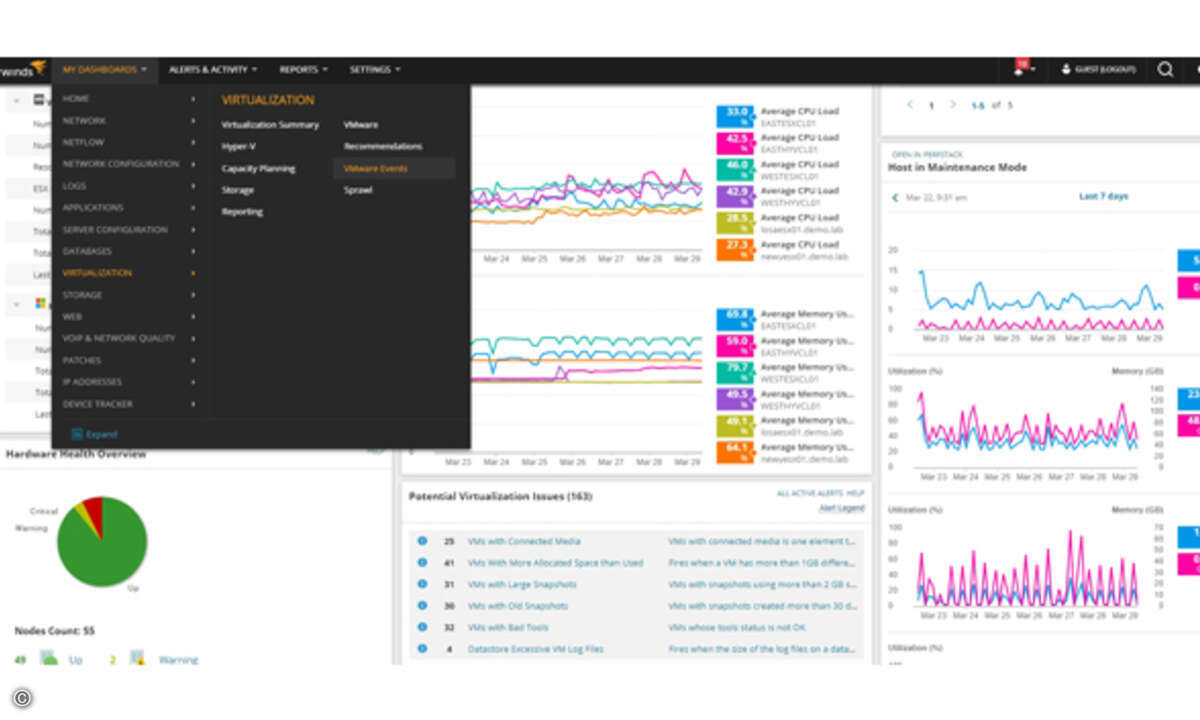Screen dimensions: 1200x720
Task: Select VOIP & NETWORK QUALITY in the menu
Action: (x=119, y=338)
